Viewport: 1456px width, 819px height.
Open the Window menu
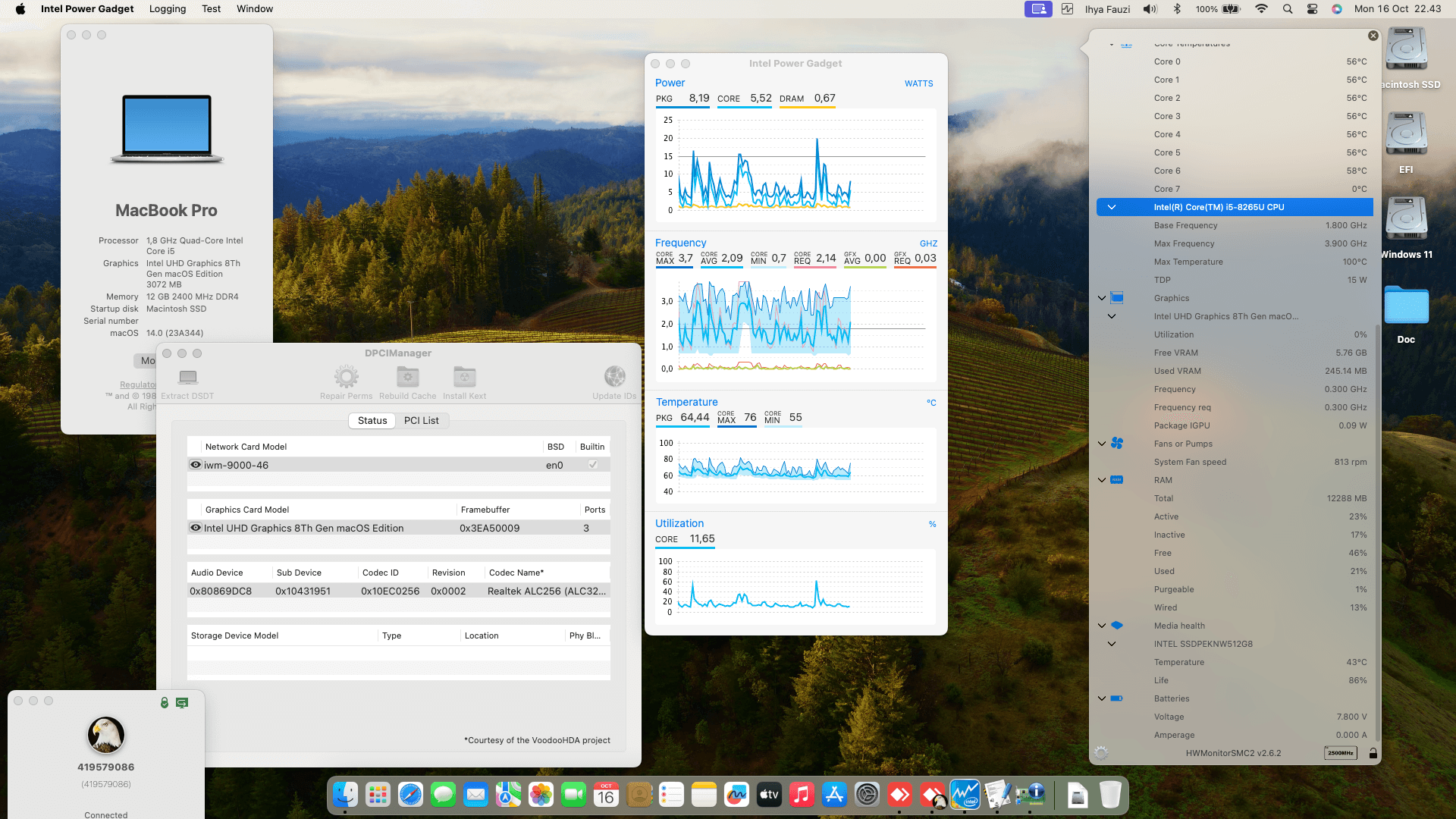click(x=255, y=9)
